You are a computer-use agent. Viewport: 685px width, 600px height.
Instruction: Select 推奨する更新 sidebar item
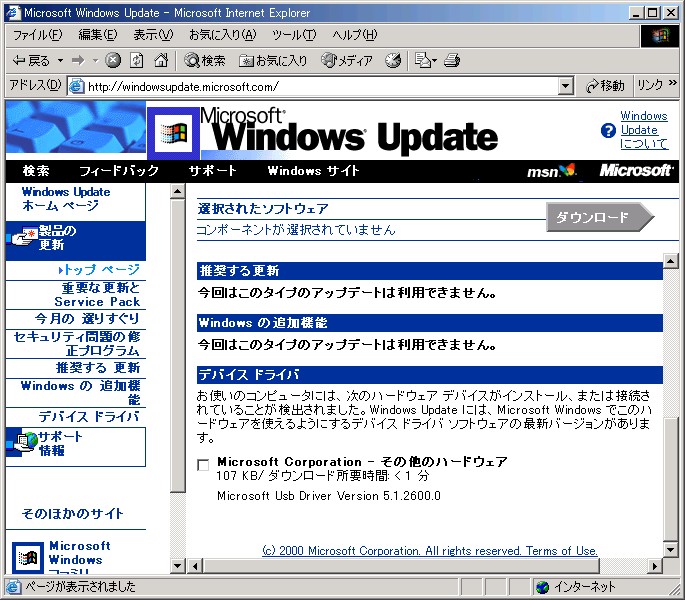click(98, 368)
